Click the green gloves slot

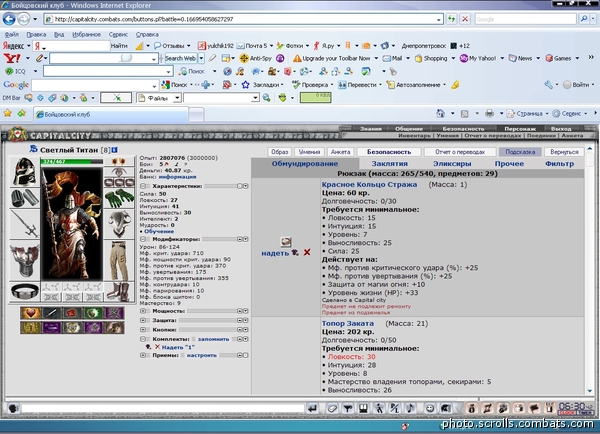coord(119,198)
